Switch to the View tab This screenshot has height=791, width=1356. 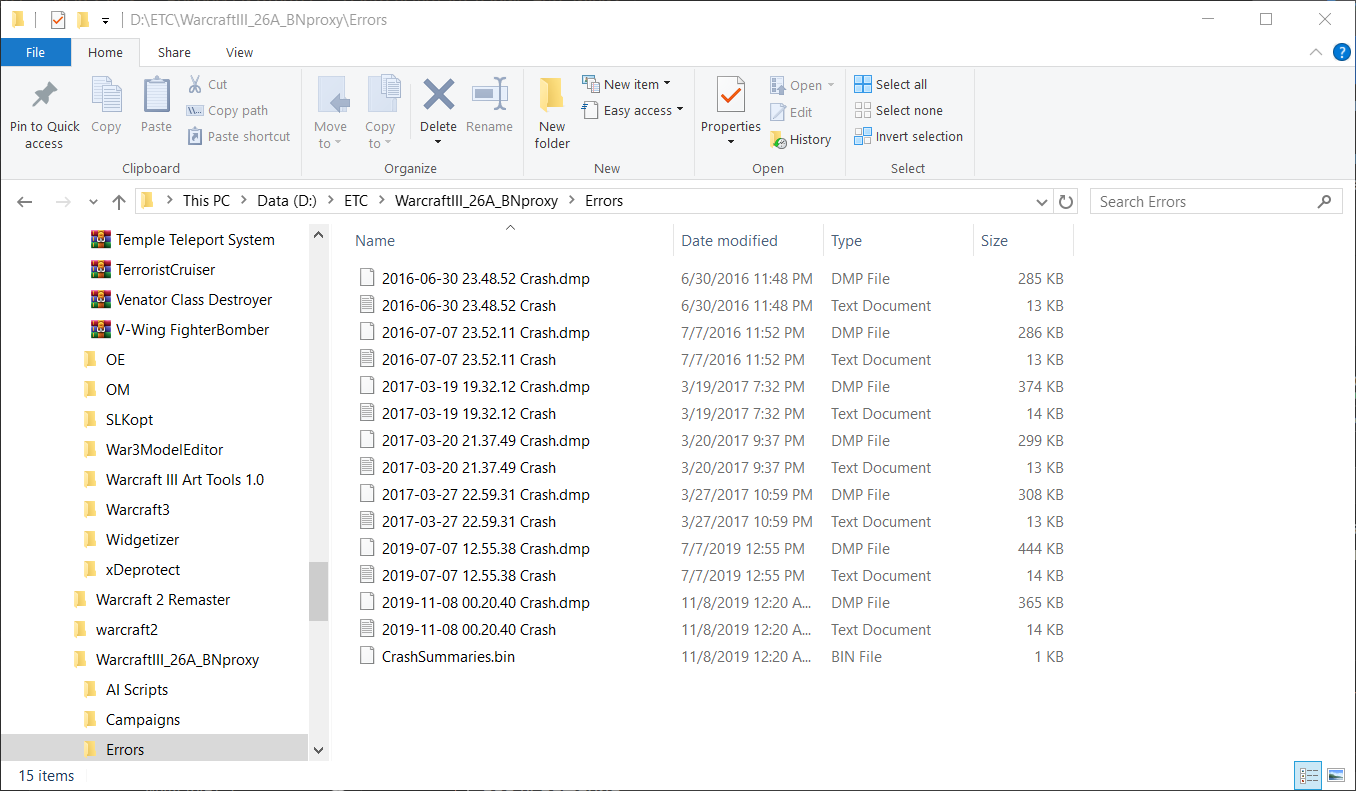(240, 53)
